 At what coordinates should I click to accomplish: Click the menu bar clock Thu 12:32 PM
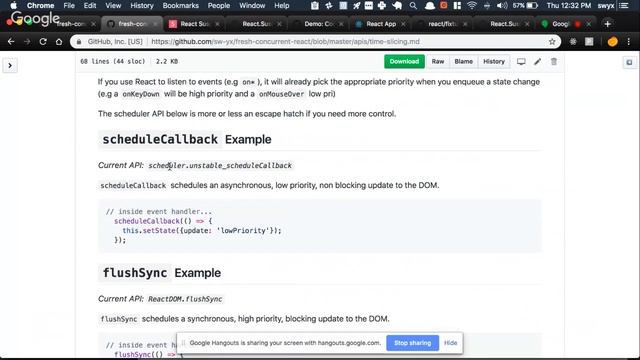(x=569, y=6)
